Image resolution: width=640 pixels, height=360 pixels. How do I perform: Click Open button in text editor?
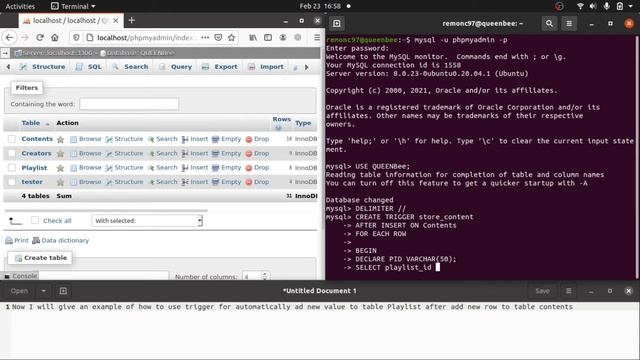[x=19, y=291]
